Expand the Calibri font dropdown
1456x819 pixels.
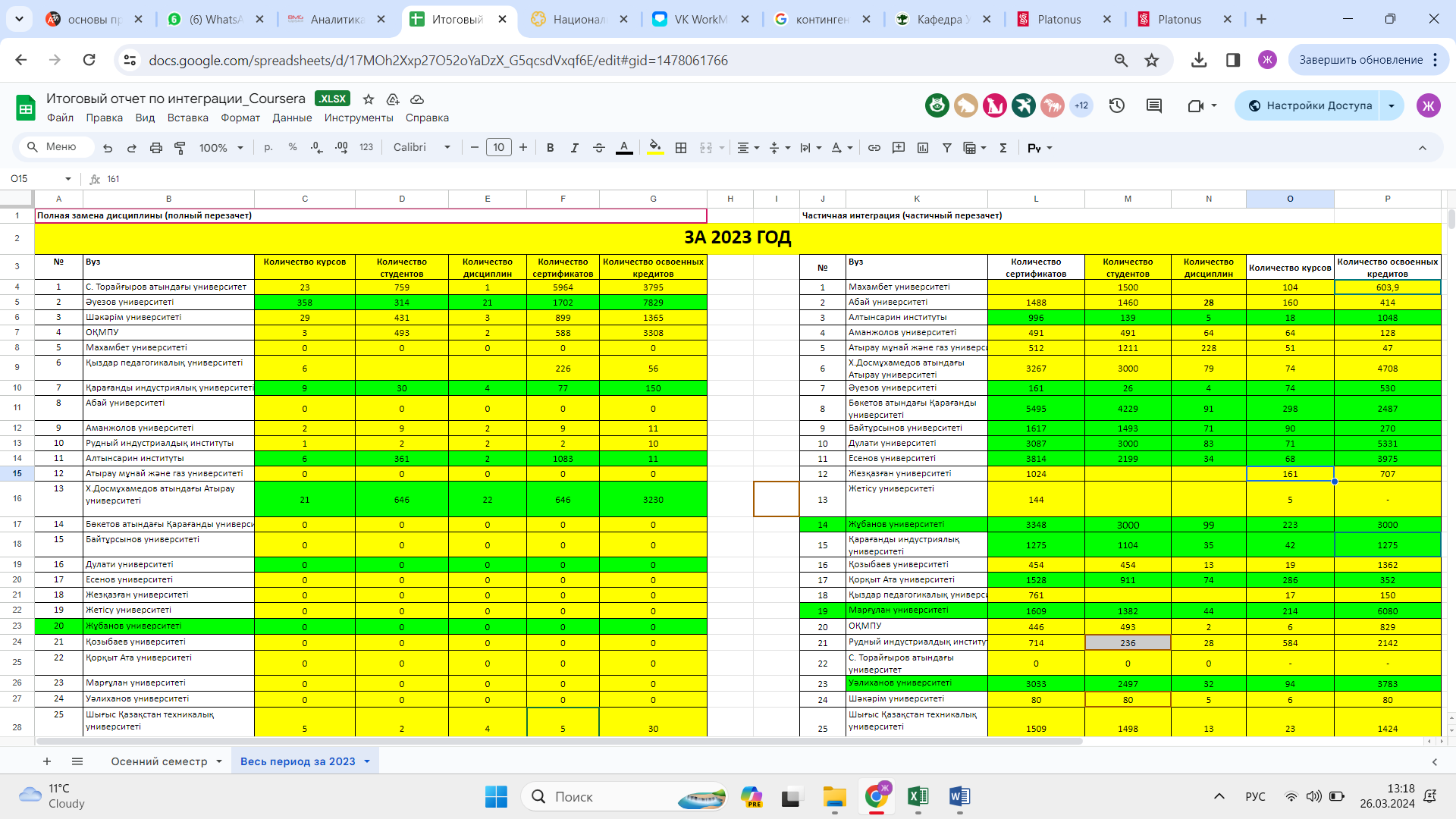click(422, 148)
